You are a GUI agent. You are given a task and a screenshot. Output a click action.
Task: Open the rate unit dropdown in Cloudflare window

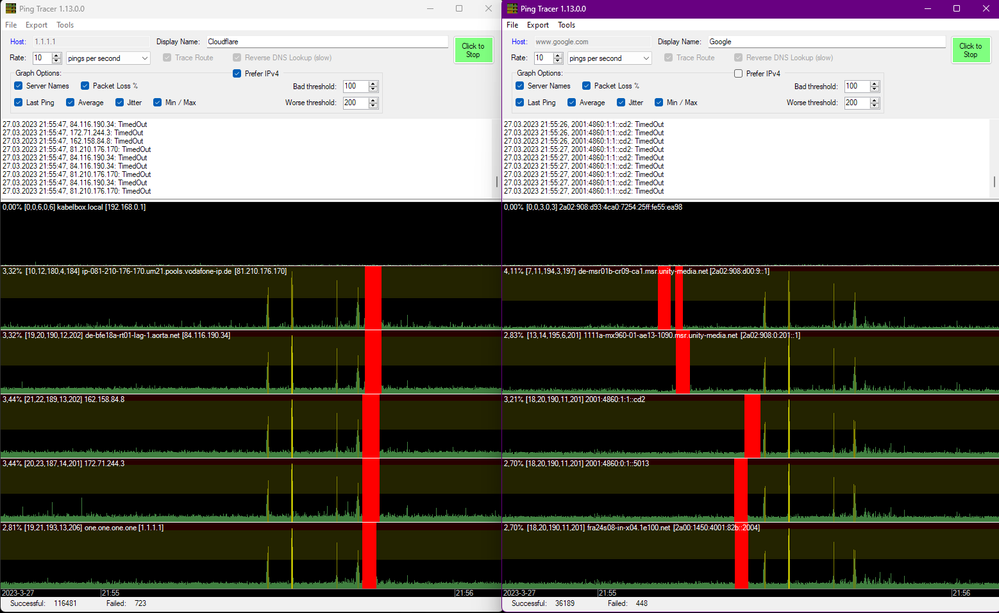pyautogui.click(x=143, y=58)
